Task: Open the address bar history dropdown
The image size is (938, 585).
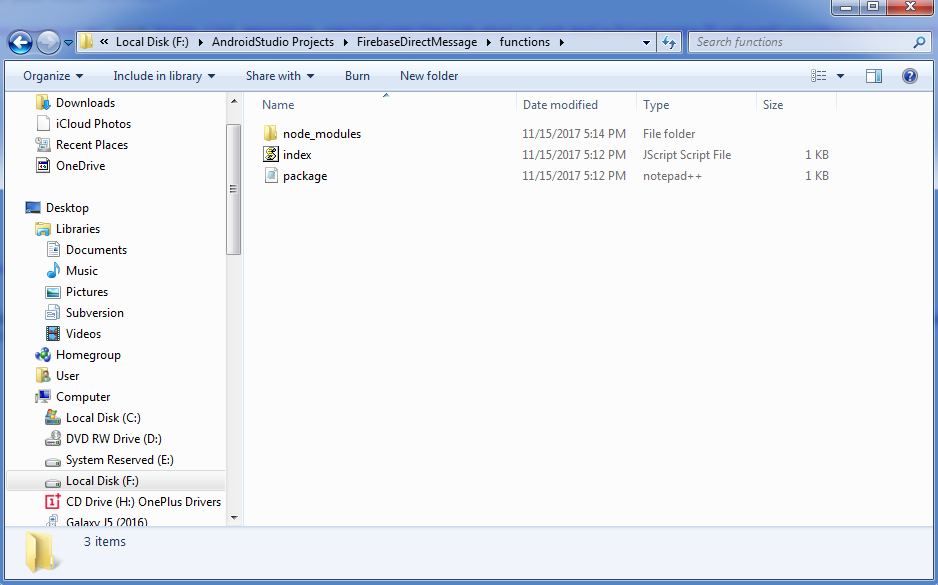Action: pyautogui.click(x=646, y=42)
